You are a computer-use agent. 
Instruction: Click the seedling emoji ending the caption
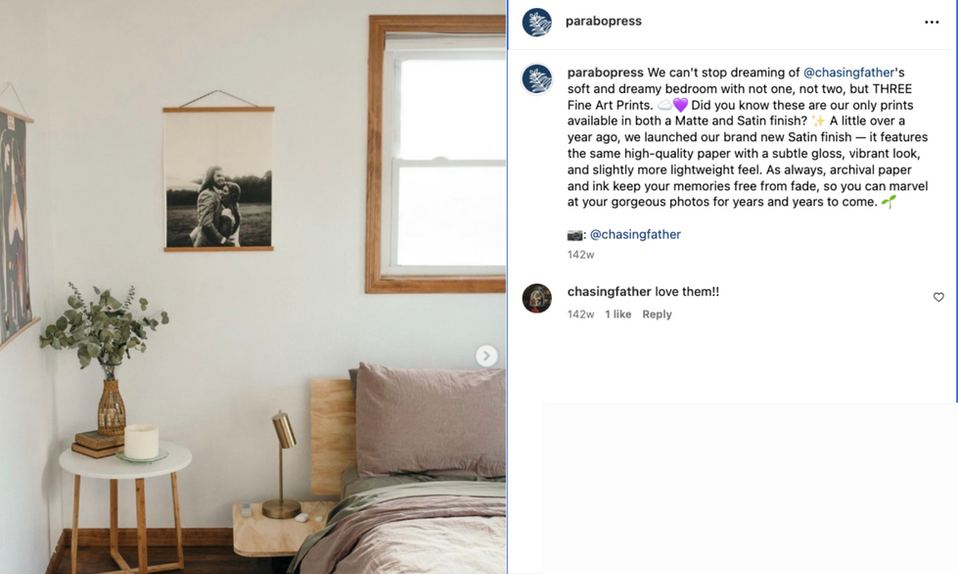(x=889, y=202)
